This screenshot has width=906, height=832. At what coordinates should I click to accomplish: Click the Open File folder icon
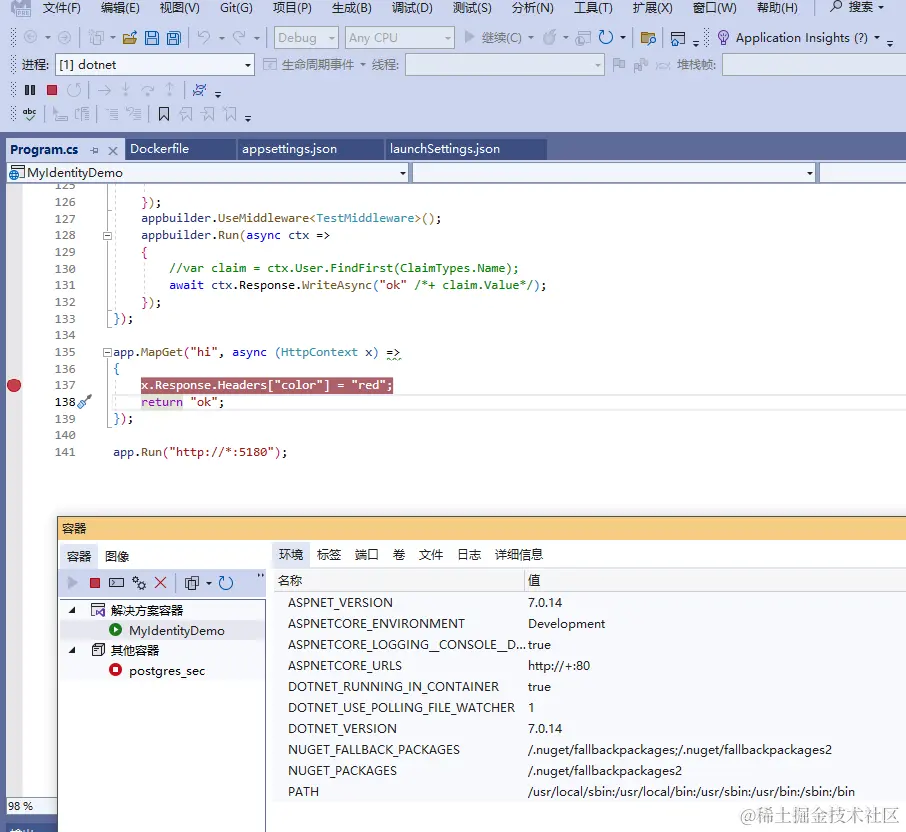129,38
